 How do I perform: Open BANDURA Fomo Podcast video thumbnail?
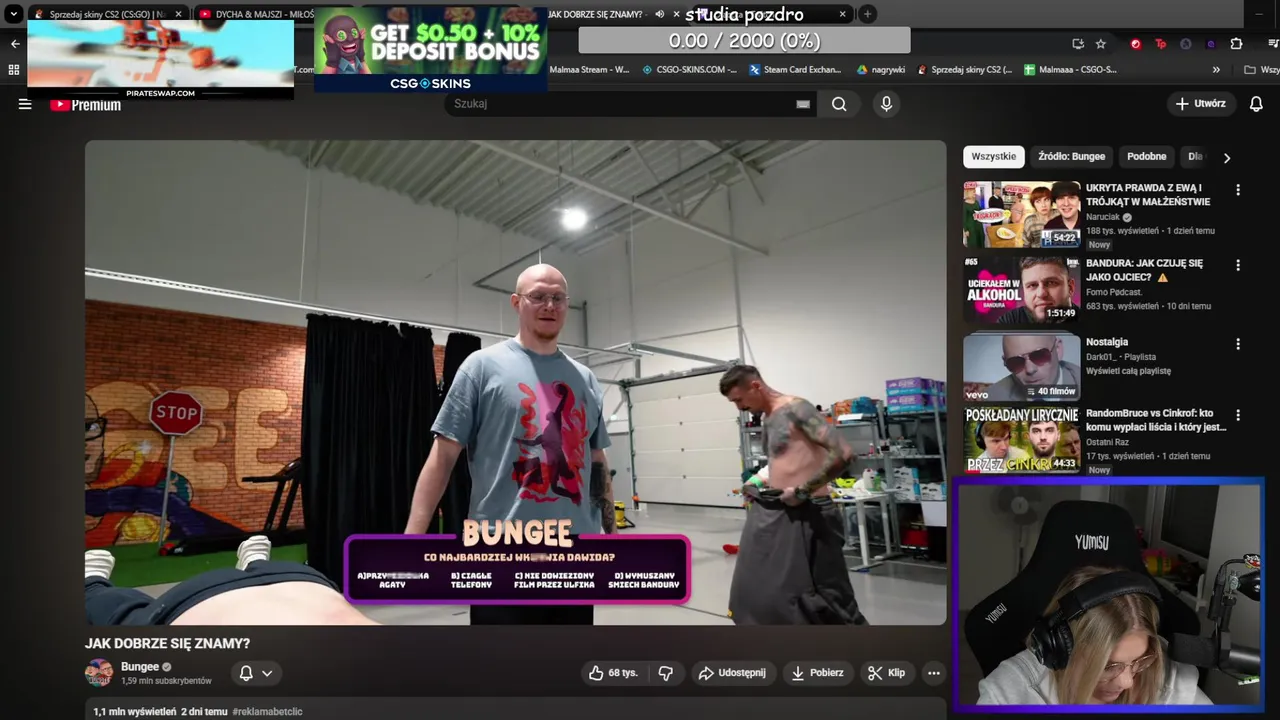1022,289
